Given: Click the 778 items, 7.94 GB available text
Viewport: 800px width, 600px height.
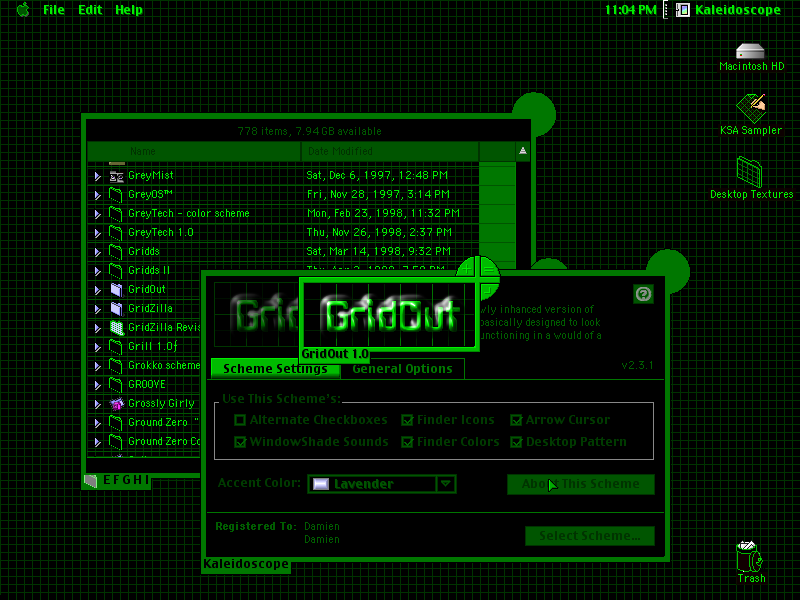Looking at the screenshot, I should click(309, 131).
